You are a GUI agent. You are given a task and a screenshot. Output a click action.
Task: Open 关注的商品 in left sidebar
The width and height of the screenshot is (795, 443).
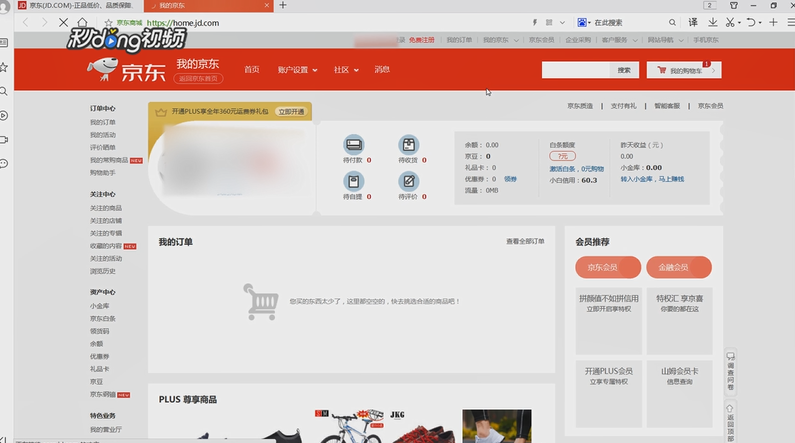coord(106,208)
